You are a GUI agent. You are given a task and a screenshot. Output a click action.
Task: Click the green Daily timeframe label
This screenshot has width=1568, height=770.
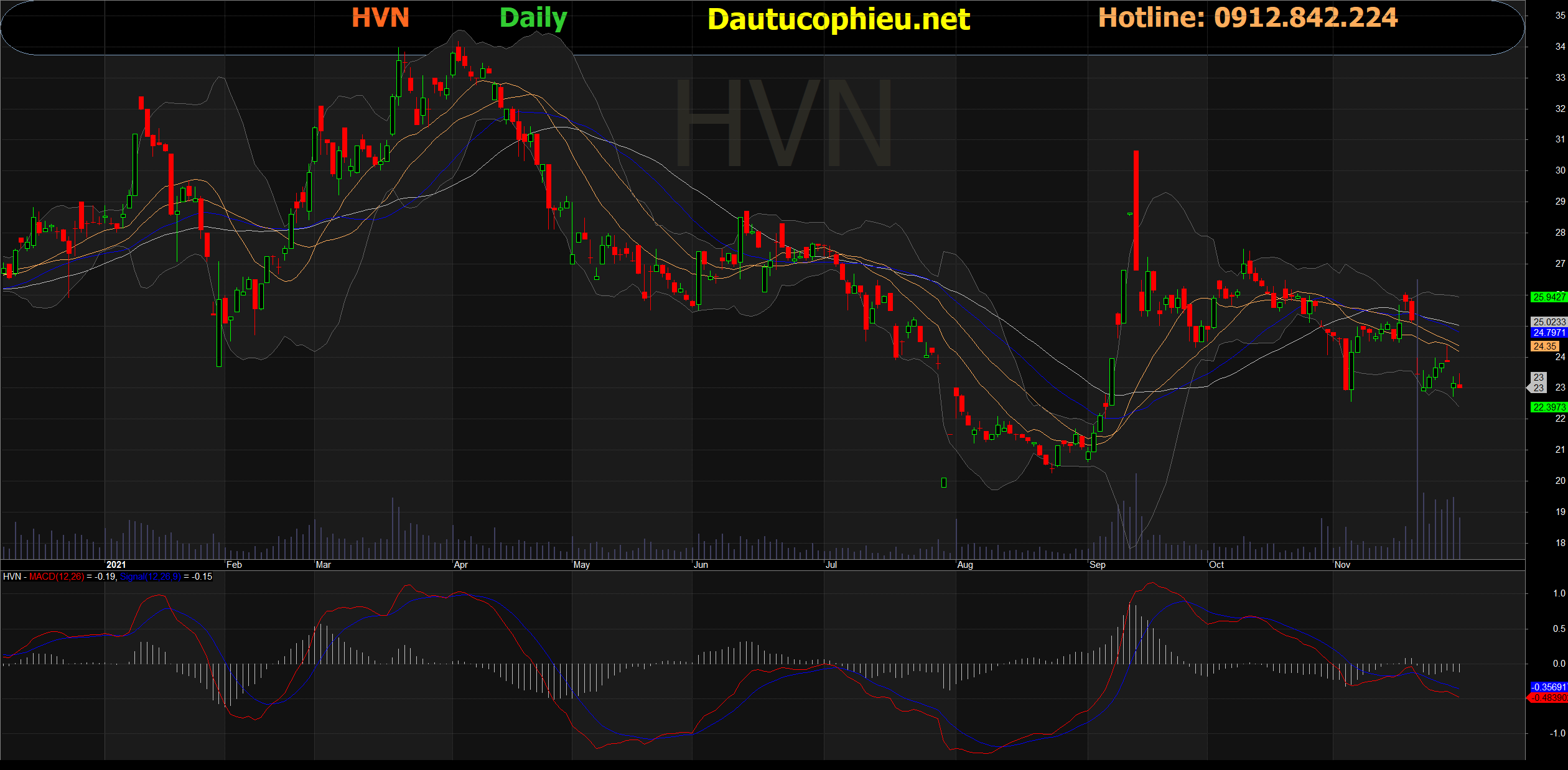point(533,18)
